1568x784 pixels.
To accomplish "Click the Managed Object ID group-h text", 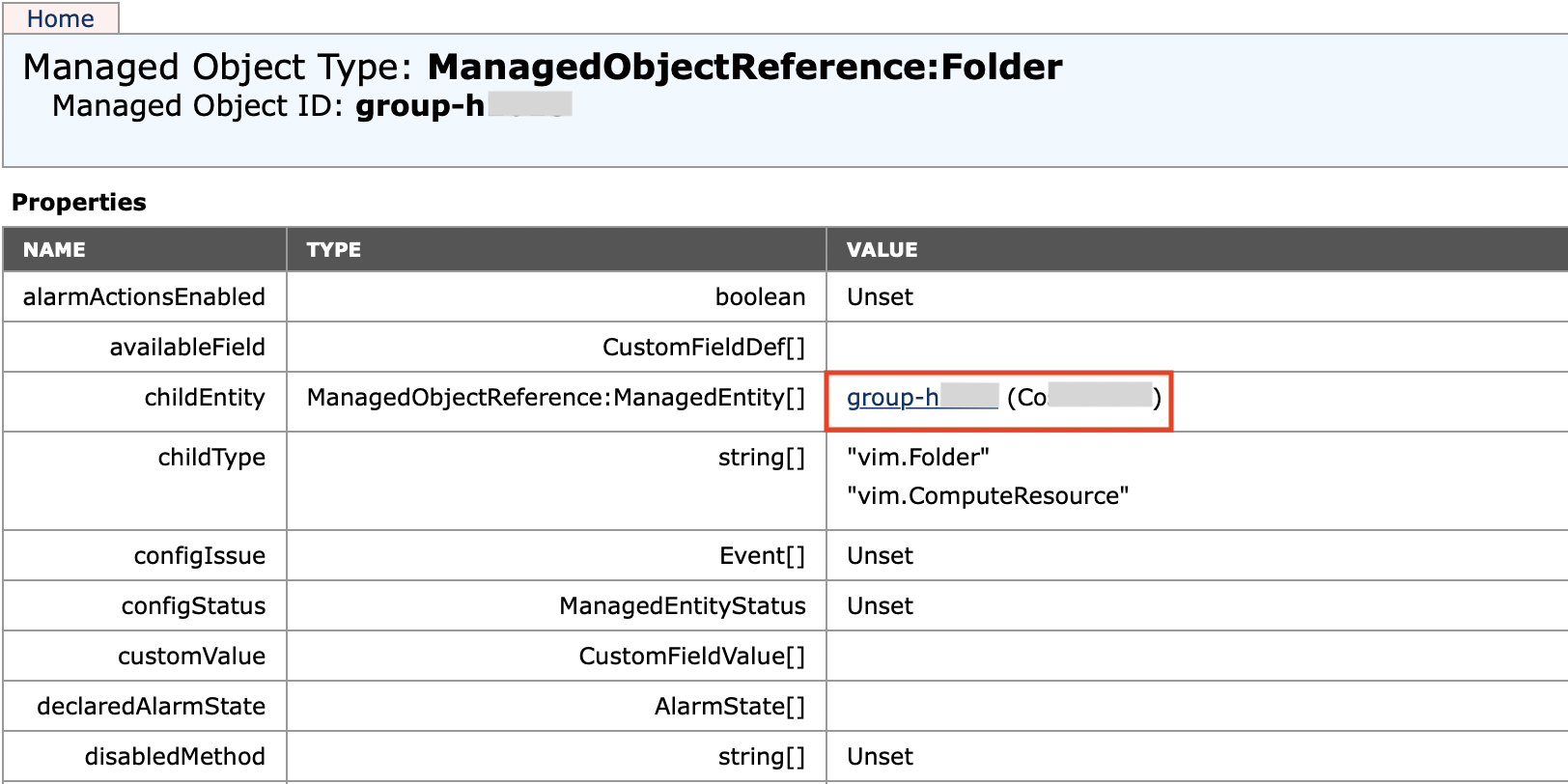I will point(419,106).
